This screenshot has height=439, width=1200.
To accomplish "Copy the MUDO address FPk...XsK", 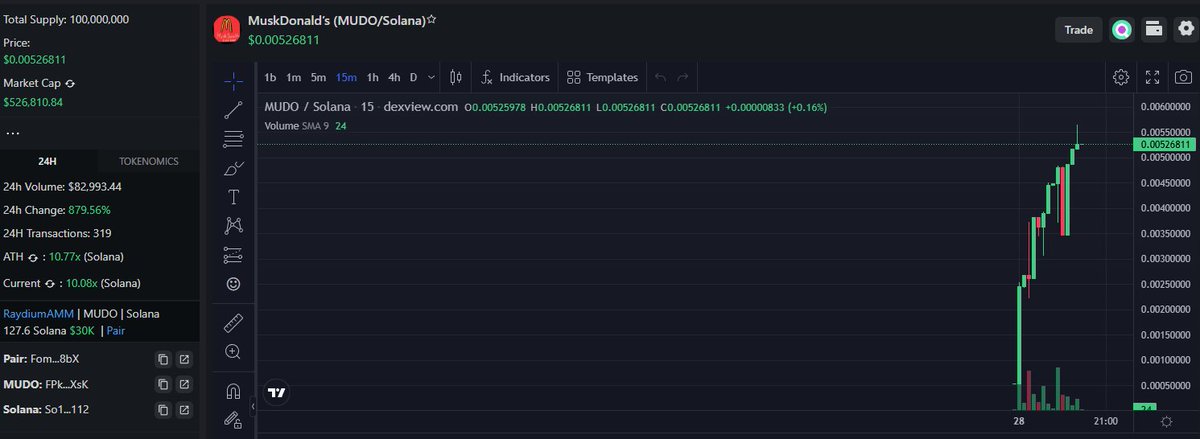I will tap(163, 384).
